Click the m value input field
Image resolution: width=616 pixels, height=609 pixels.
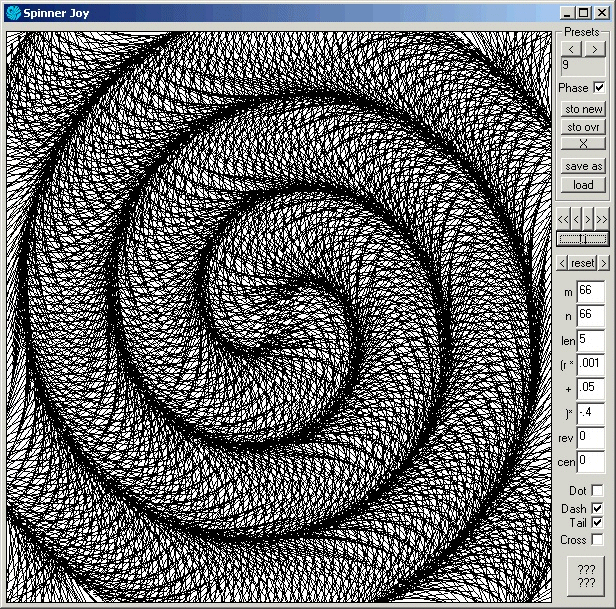[x=591, y=291]
